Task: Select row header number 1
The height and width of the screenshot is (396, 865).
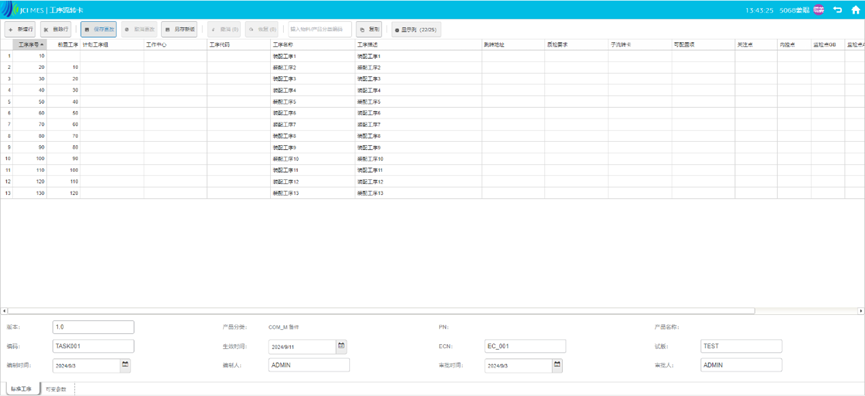Action: (x=7, y=56)
